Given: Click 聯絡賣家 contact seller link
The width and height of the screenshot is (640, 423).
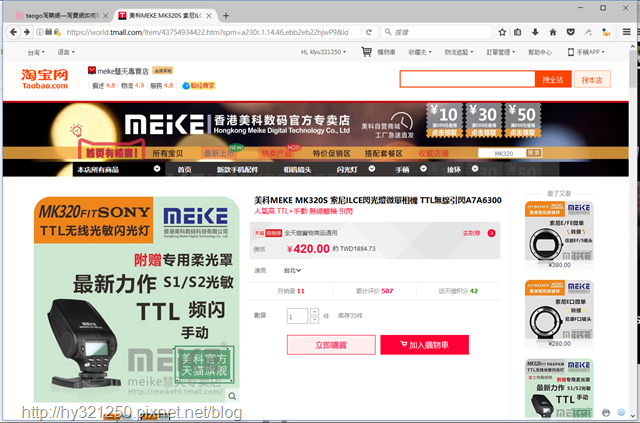Looking at the screenshot, I should 199,86.
